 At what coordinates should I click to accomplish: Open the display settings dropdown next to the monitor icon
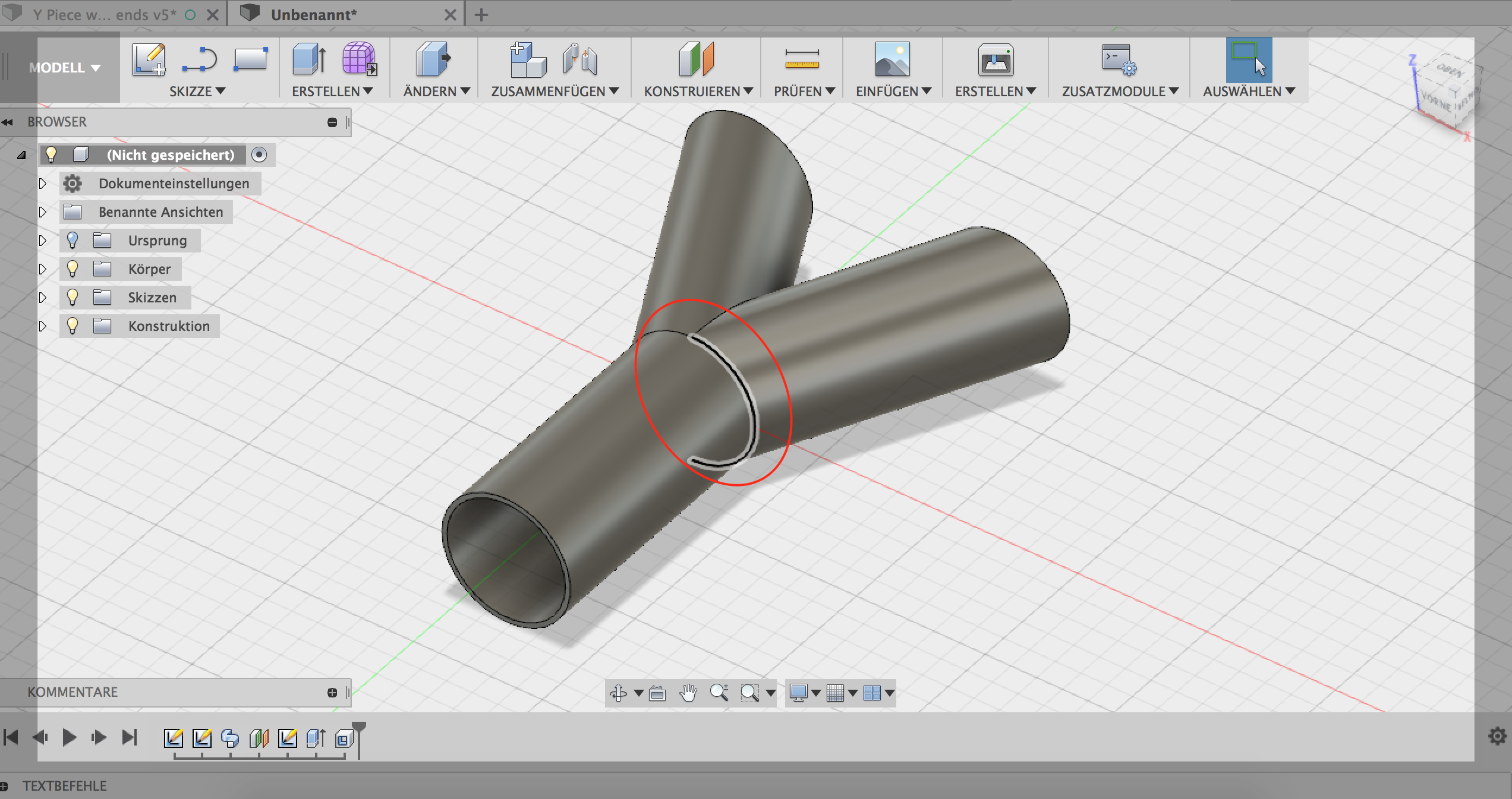tap(816, 692)
